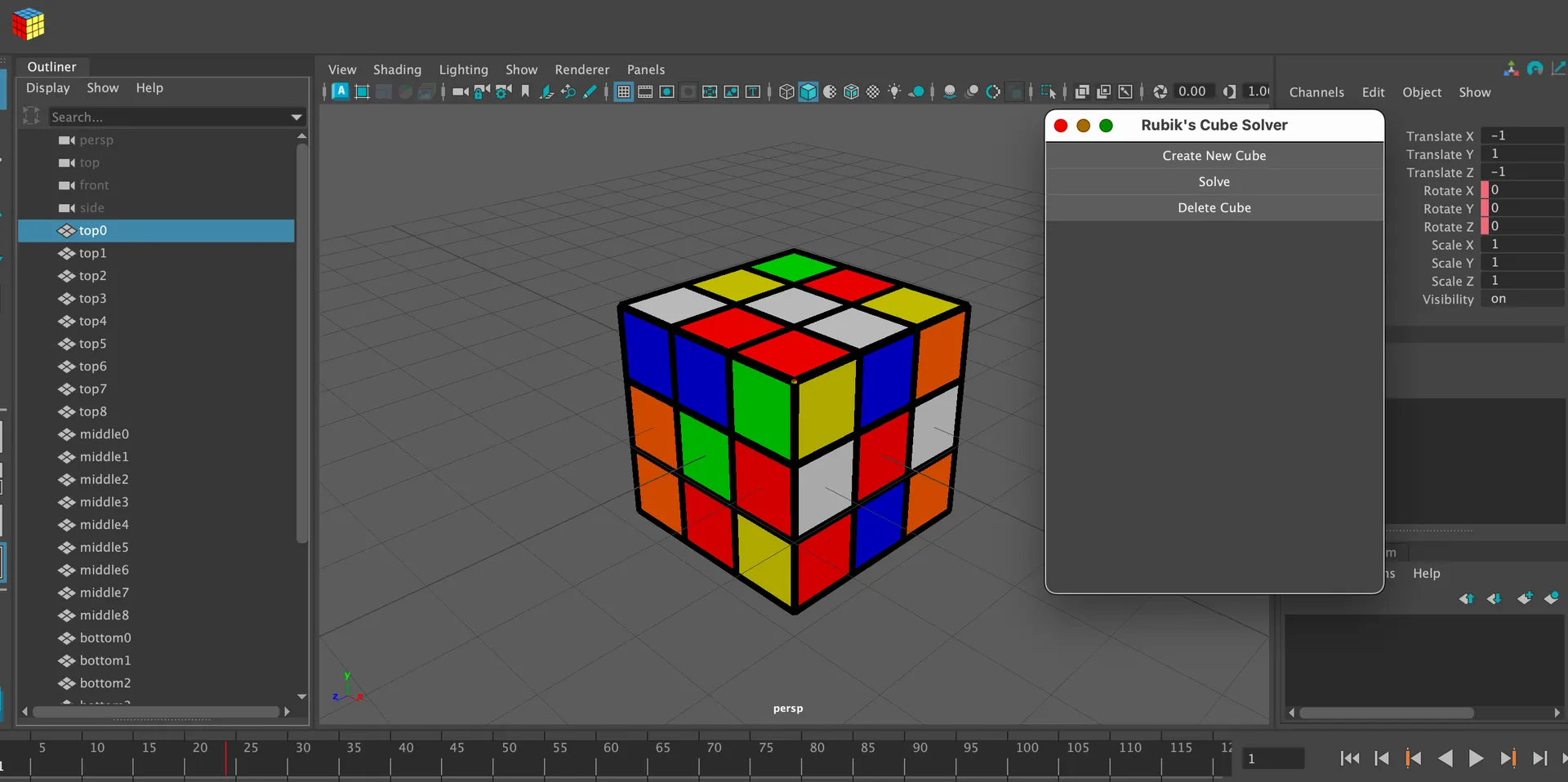Toggle smooth shade all cube
Image resolution: width=1568 pixels, height=782 pixels.
coord(808,92)
